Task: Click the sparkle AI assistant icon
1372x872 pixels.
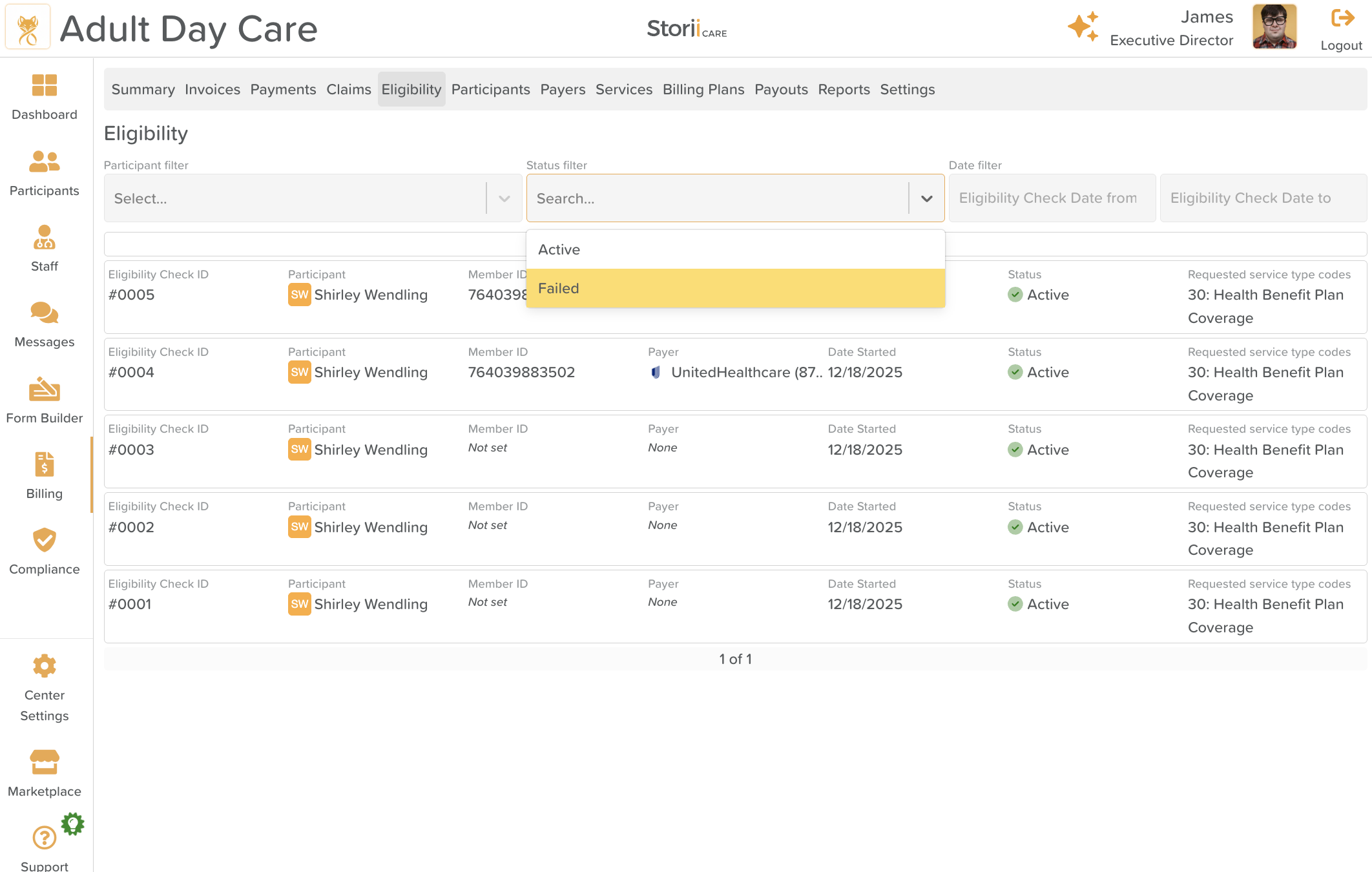Action: point(1083,27)
